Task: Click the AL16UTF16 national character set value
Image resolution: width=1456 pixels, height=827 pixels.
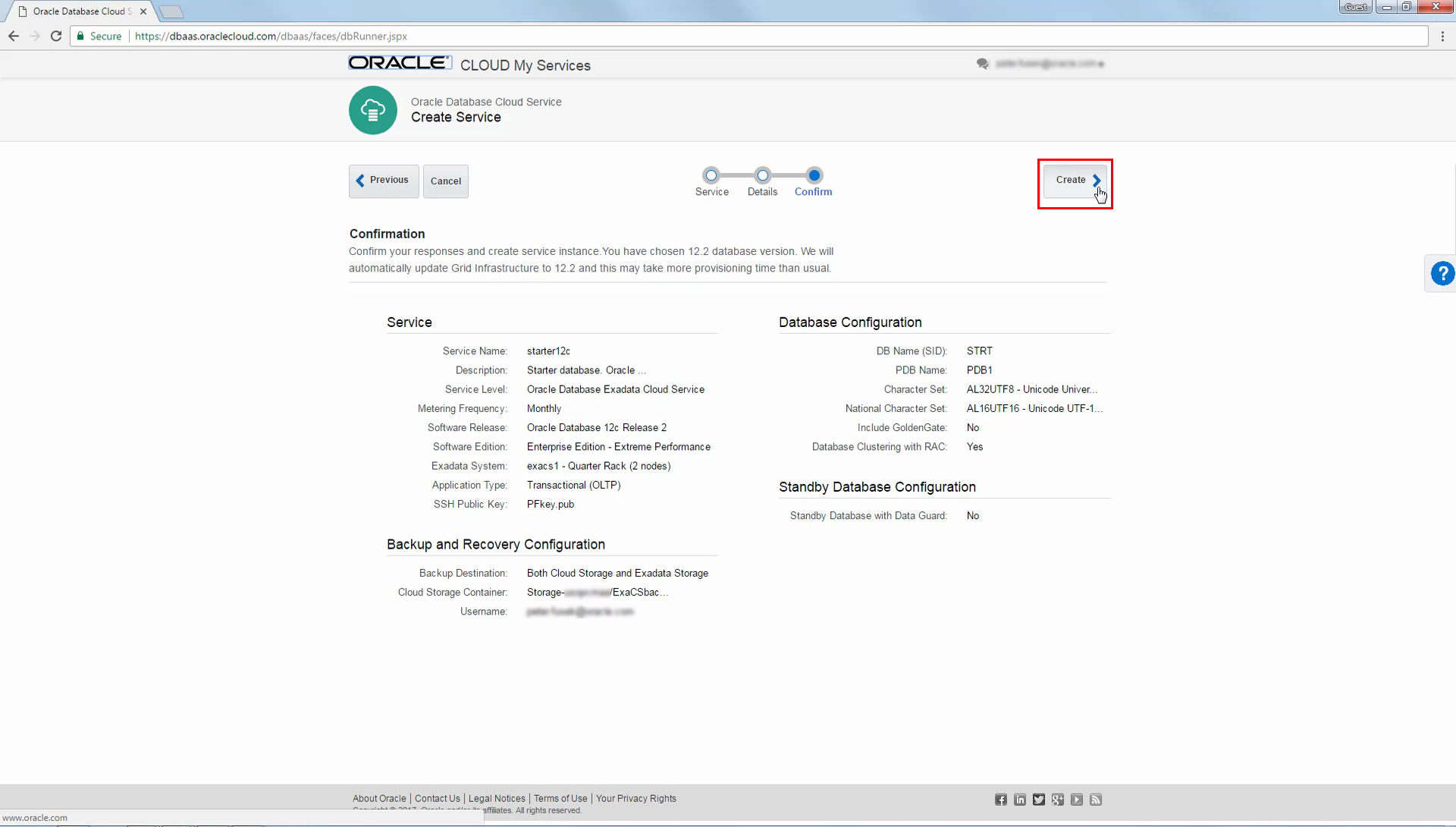Action: pyautogui.click(x=1034, y=409)
